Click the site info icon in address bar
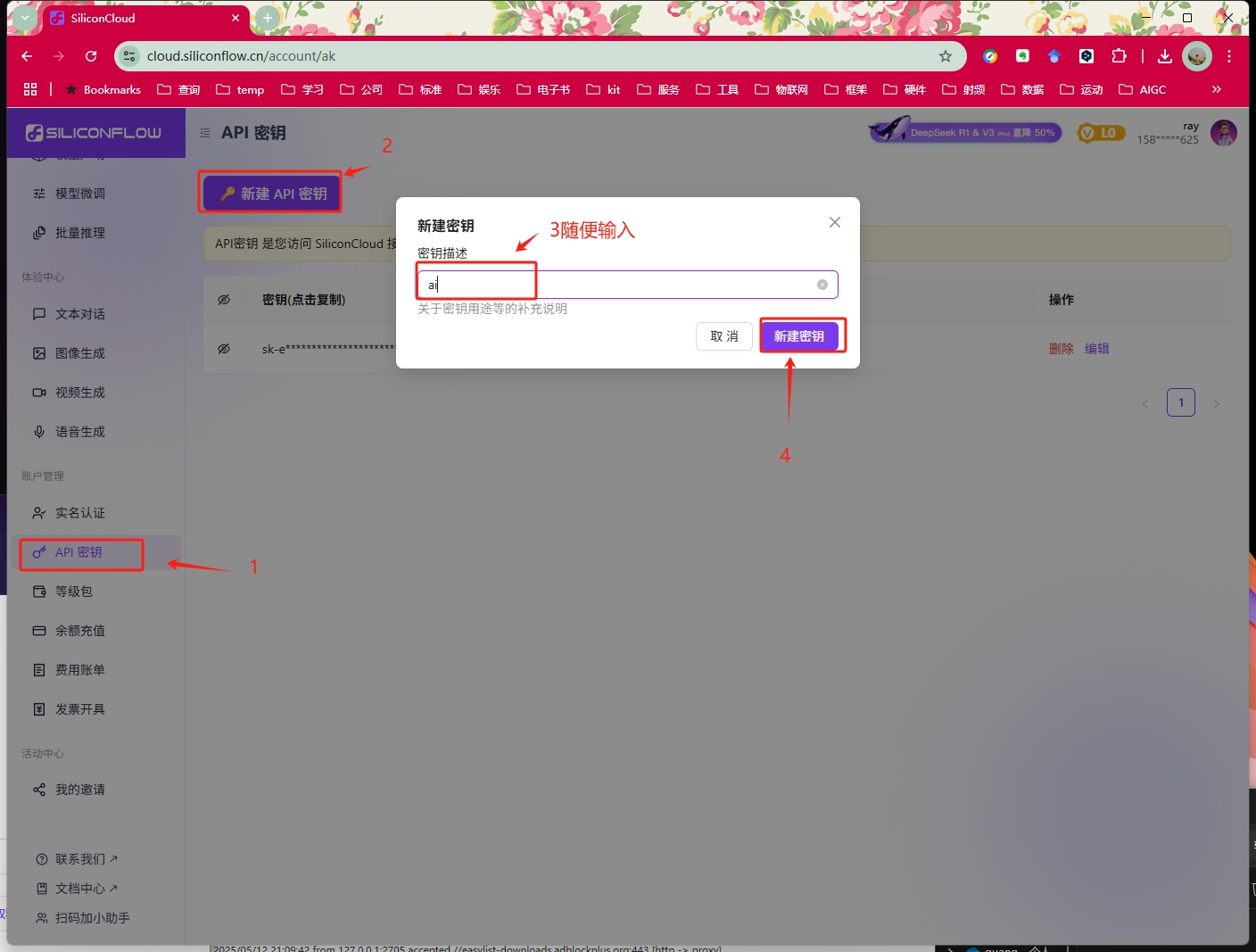1256x952 pixels. (x=130, y=56)
